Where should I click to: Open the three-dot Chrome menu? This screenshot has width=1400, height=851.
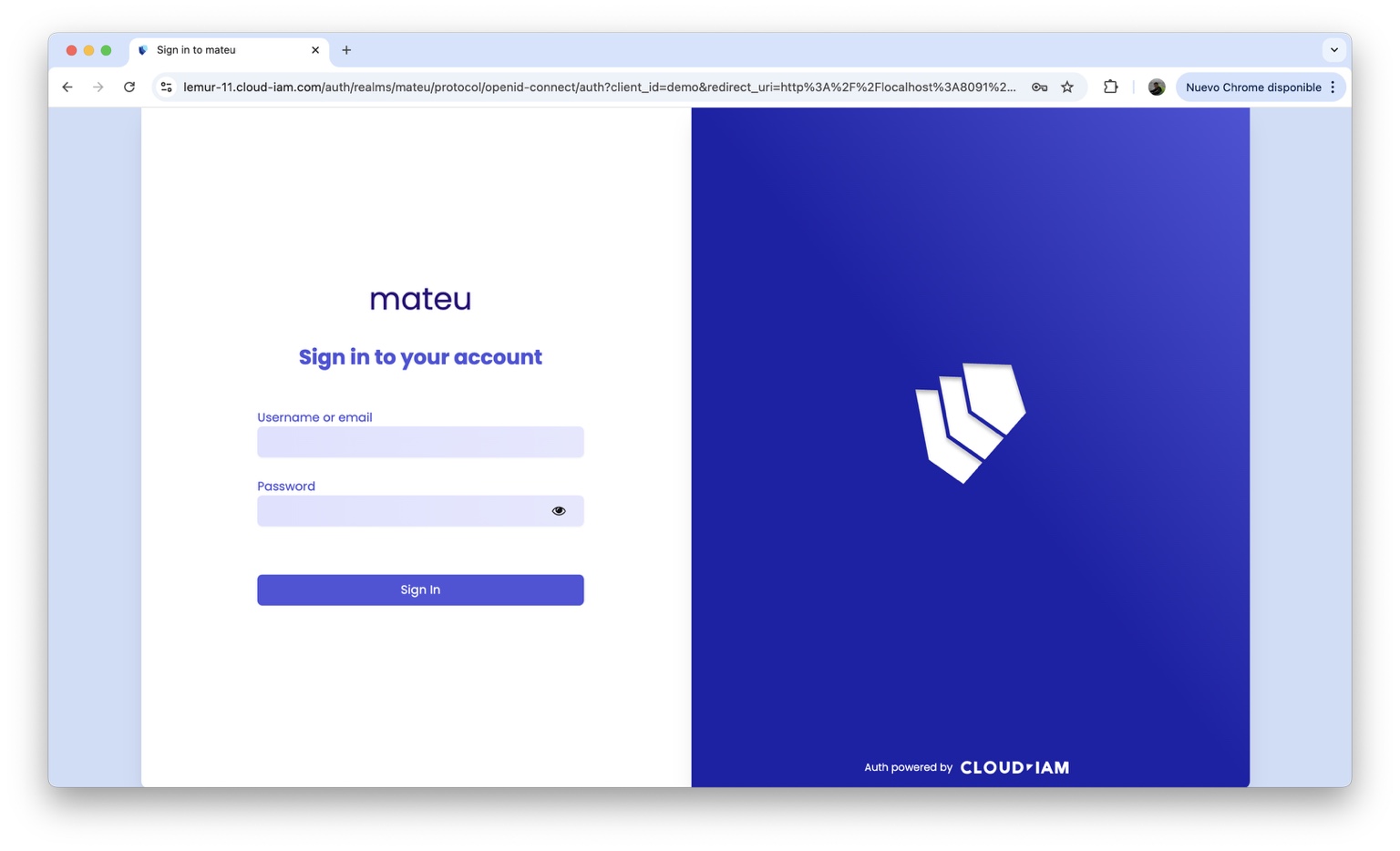click(x=1333, y=87)
